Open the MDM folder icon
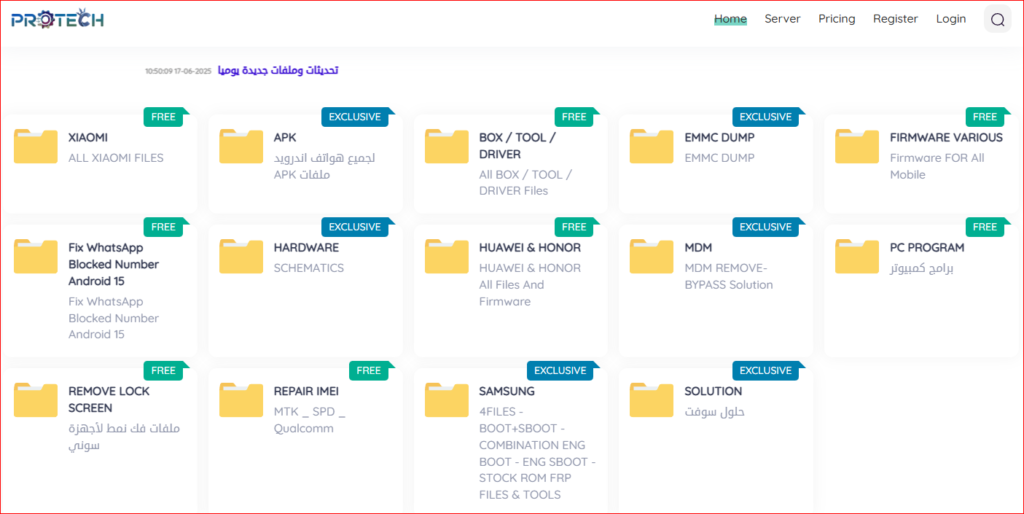The image size is (1024, 514). pos(652,256)
